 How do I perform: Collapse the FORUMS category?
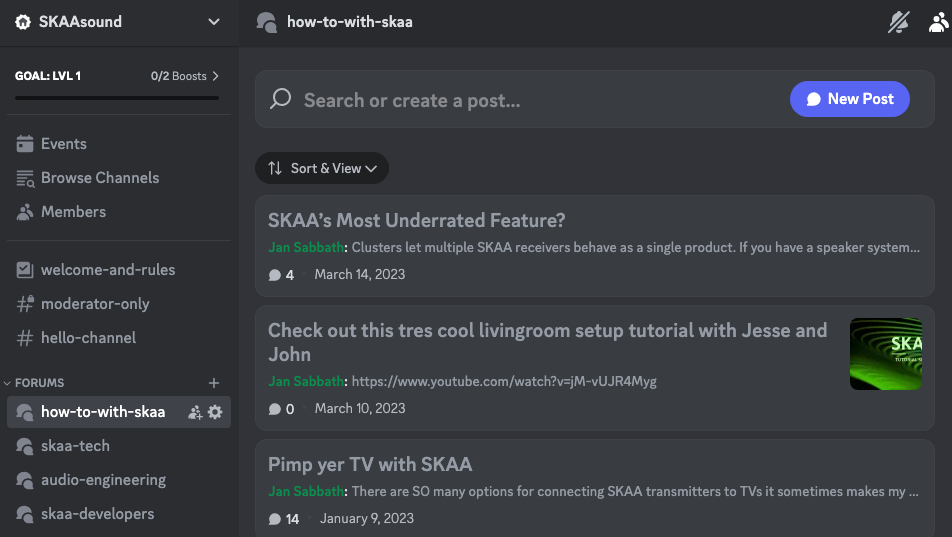pos(39,383)
